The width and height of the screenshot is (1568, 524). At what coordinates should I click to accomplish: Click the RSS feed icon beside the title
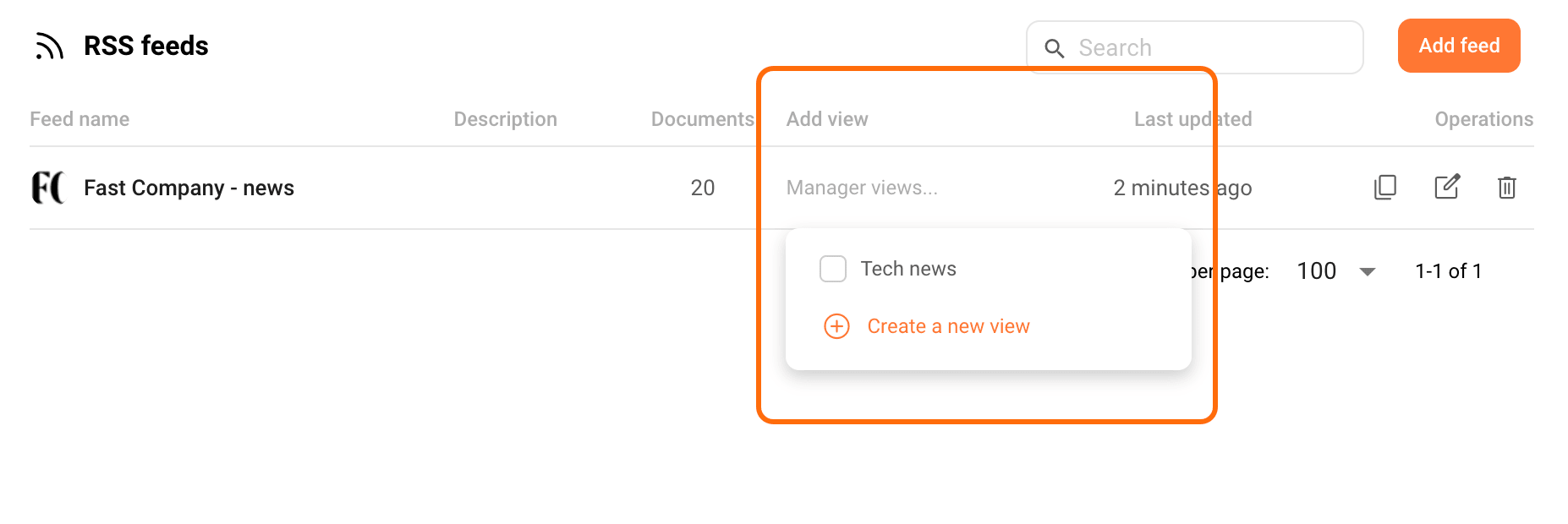49,46
